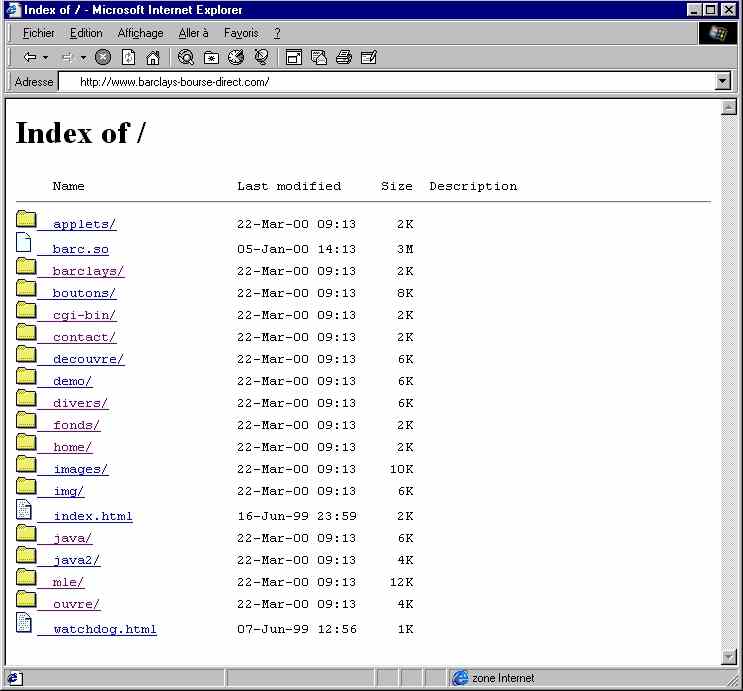Open the java2/ directory link
Viewport: 743px width, 691px height.
pos(76,560)
